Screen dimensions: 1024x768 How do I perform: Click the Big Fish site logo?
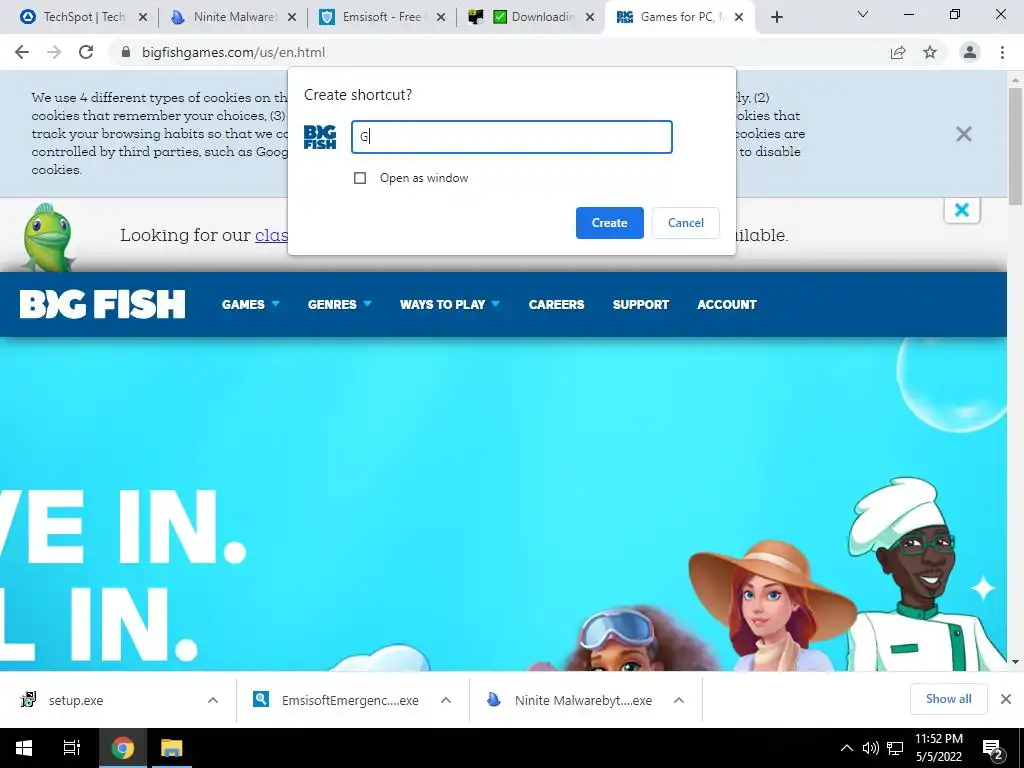[x=103, y=304]
